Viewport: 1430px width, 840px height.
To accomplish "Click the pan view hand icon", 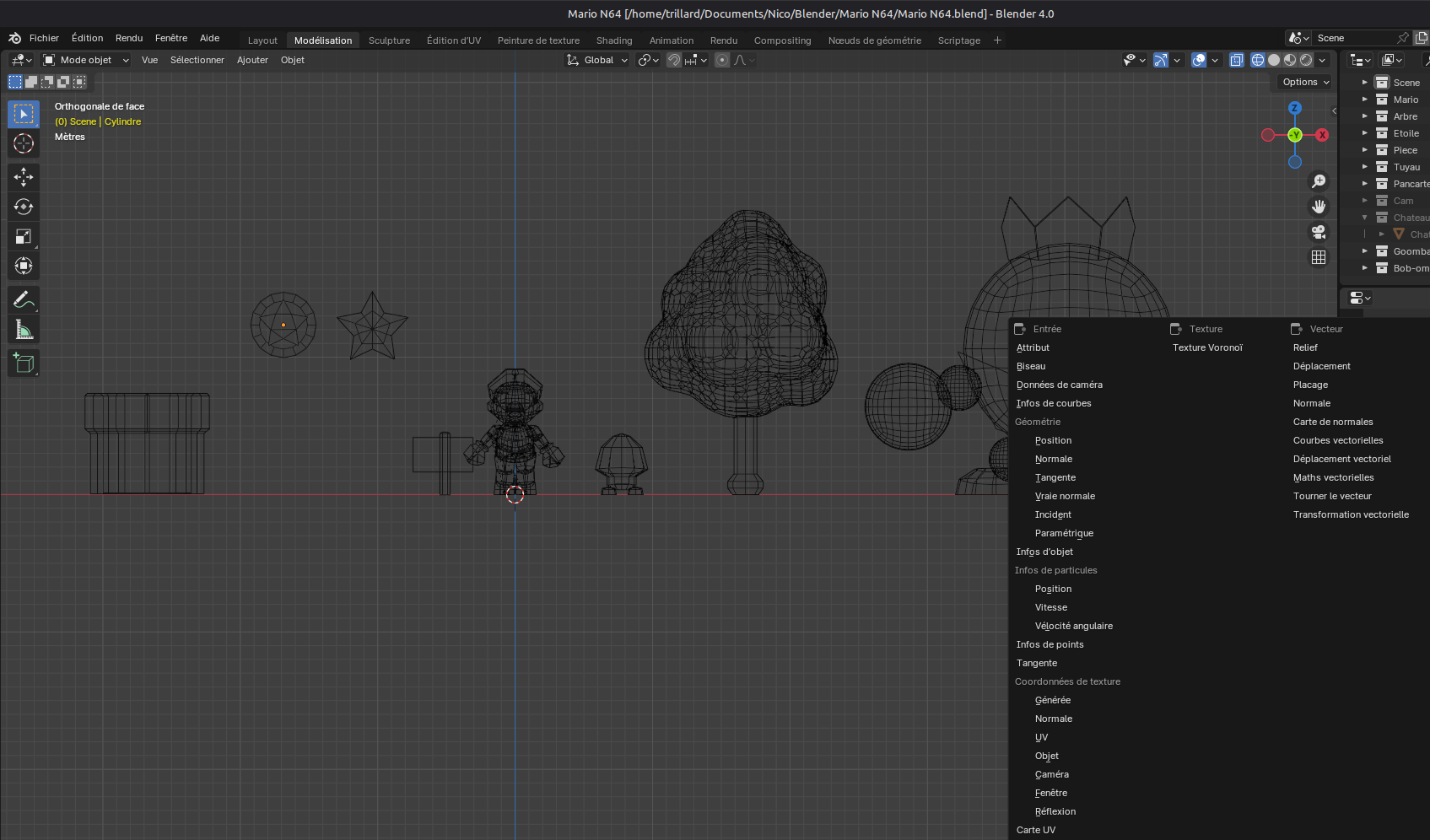I will point(1319,207).
